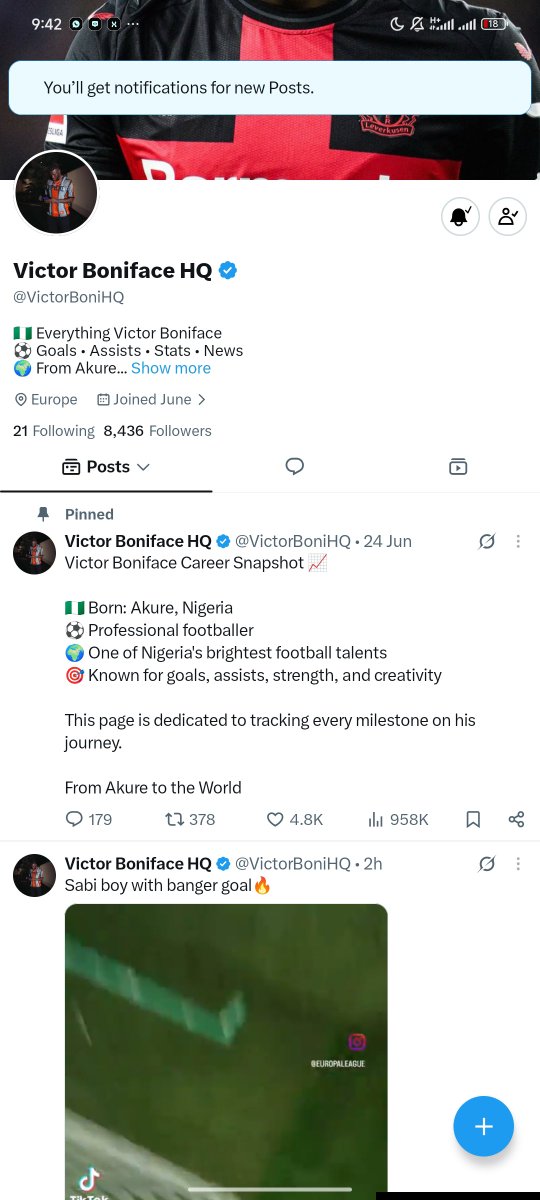The image size is (540, 1200).
Task: Share the pinned post
Action: [516, 819]
